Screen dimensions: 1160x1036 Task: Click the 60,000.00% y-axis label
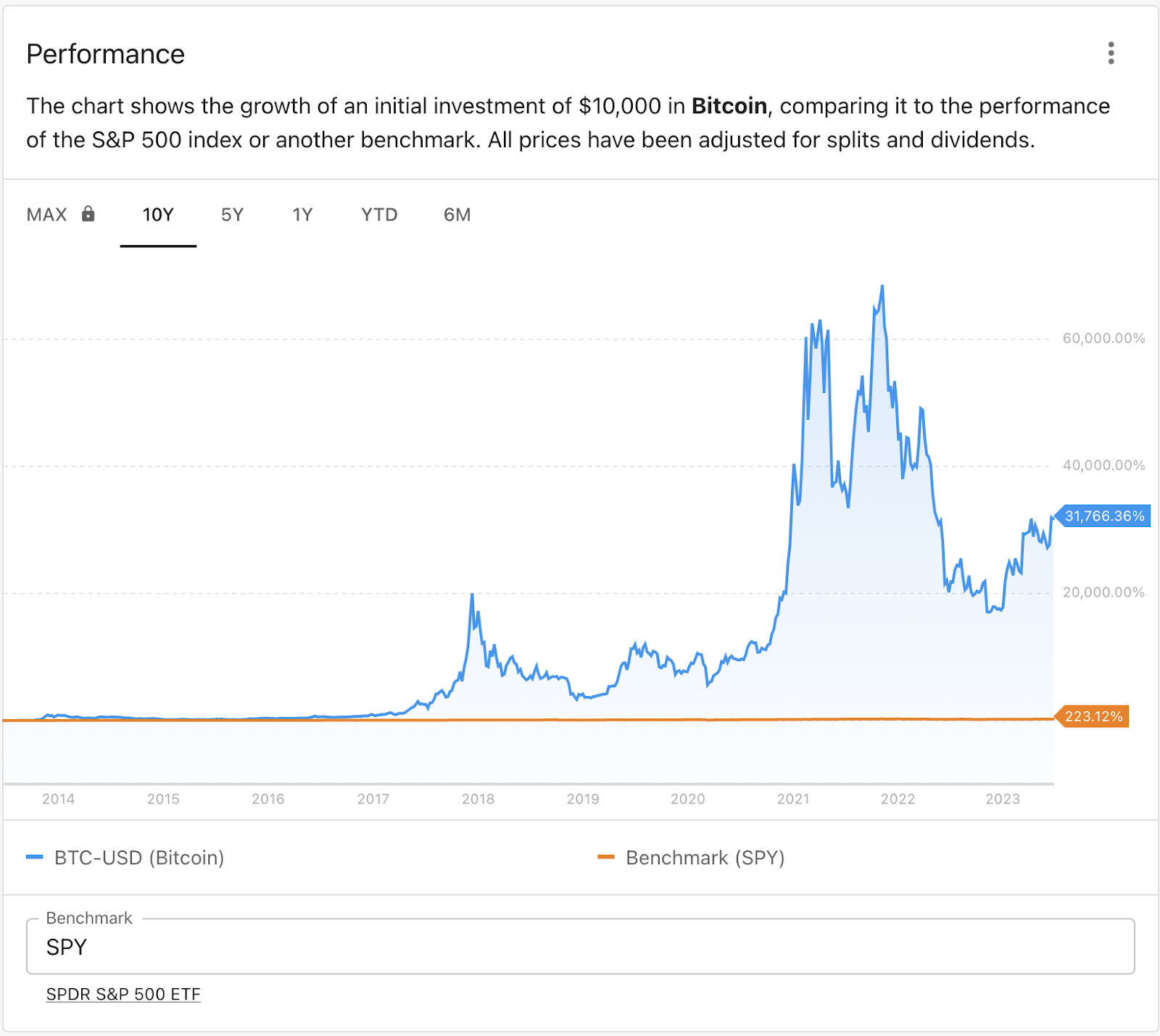pos(1103,339)
